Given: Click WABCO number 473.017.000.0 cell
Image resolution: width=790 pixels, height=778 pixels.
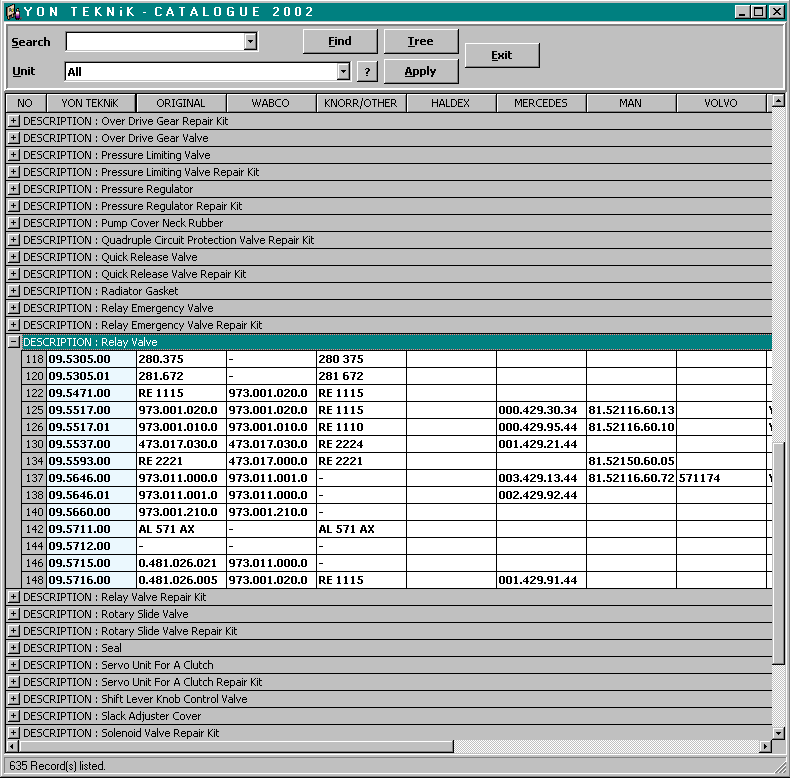Looking at the screenshot, I should 271,461.
